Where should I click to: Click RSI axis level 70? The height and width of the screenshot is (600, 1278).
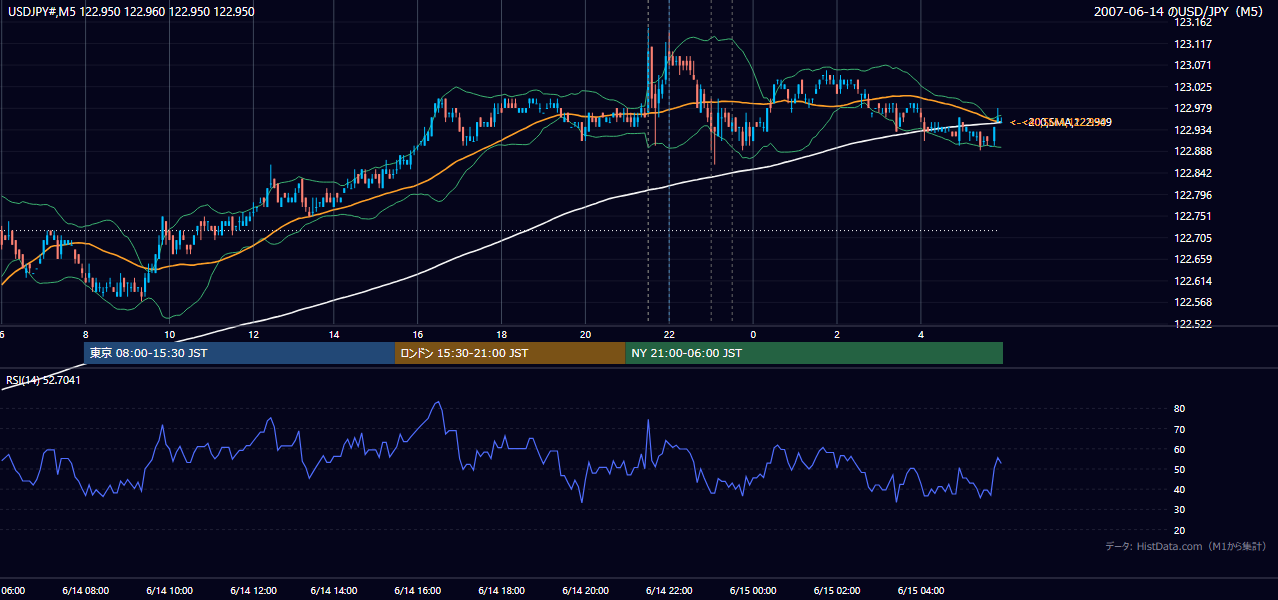(x=1179, y=429)
